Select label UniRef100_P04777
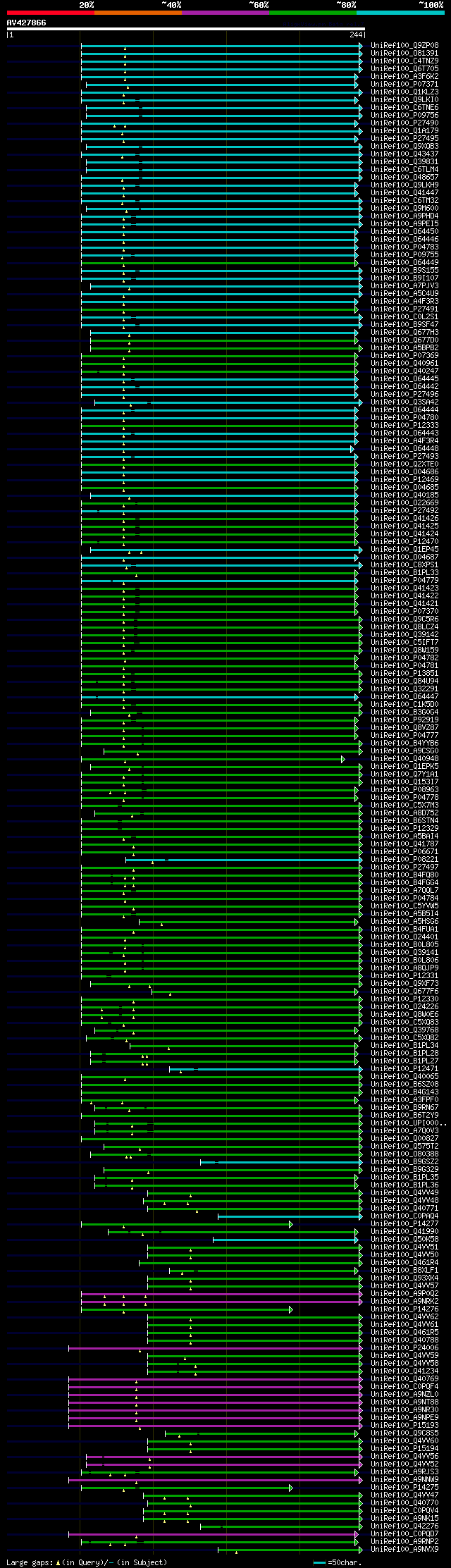The image size is (451, 1568). [x=404, y=736]
